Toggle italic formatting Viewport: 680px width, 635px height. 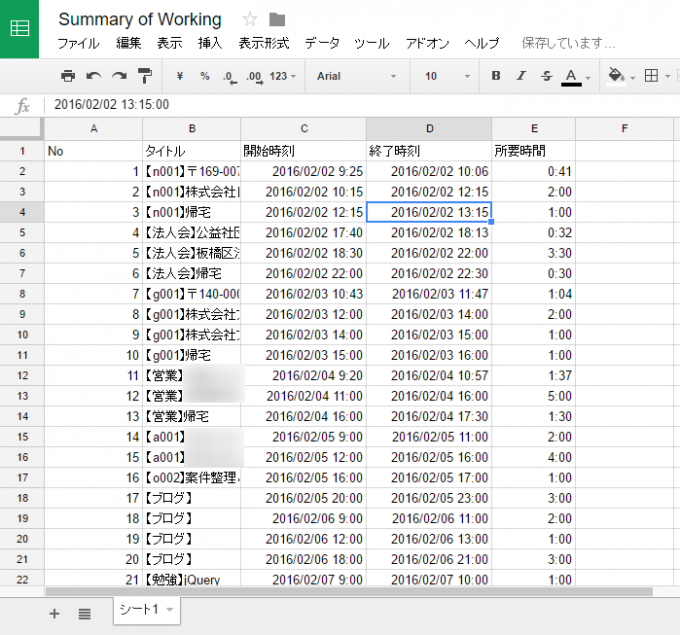point(521,76)
